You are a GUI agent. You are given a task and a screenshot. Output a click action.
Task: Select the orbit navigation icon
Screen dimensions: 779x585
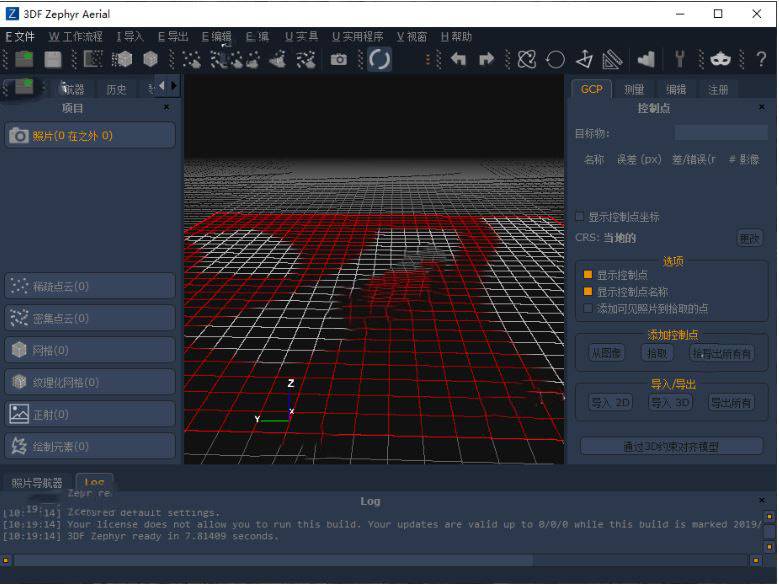tap(527, 60)
